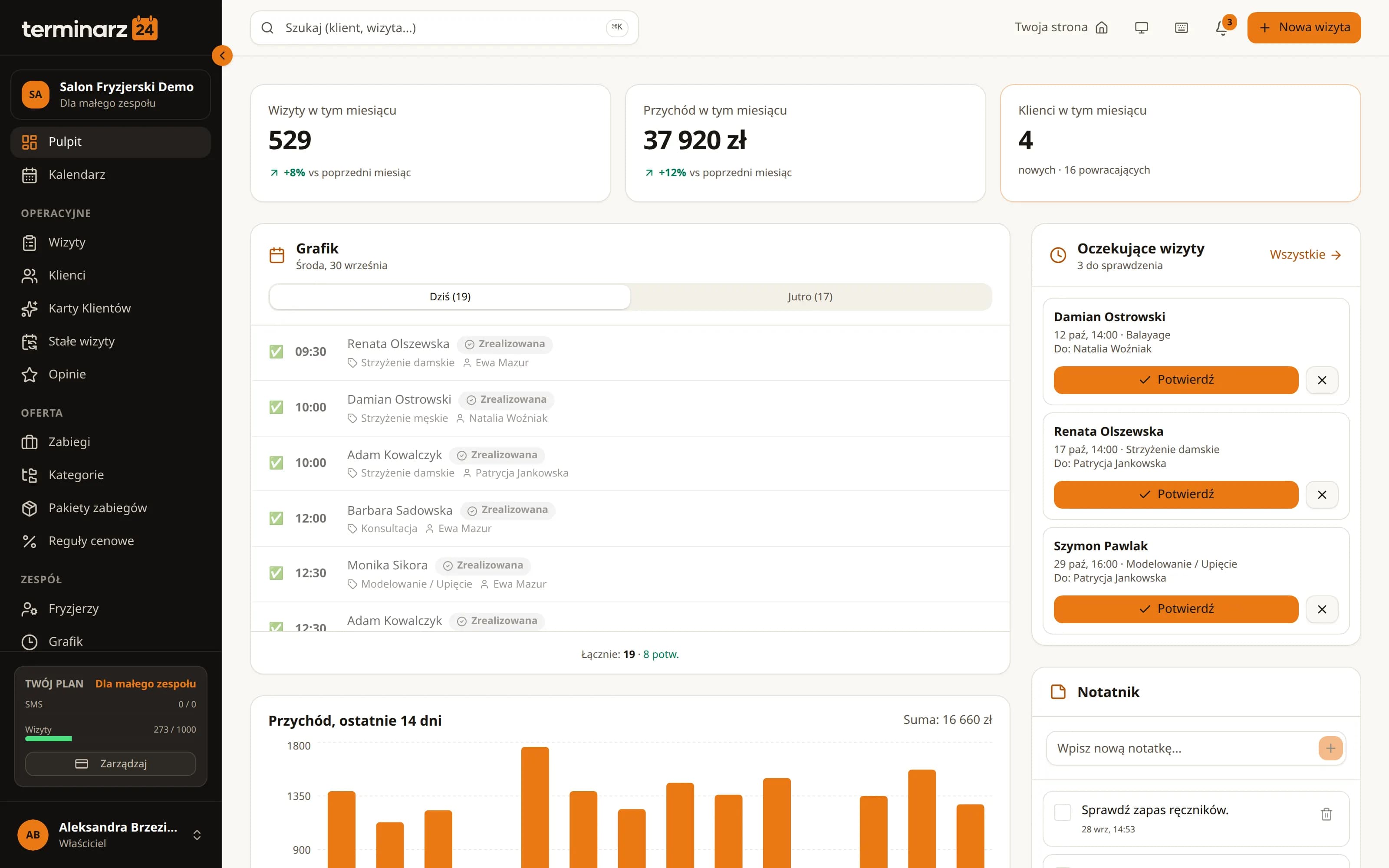Go to Kalendarz in sidebar

point(111,174)
